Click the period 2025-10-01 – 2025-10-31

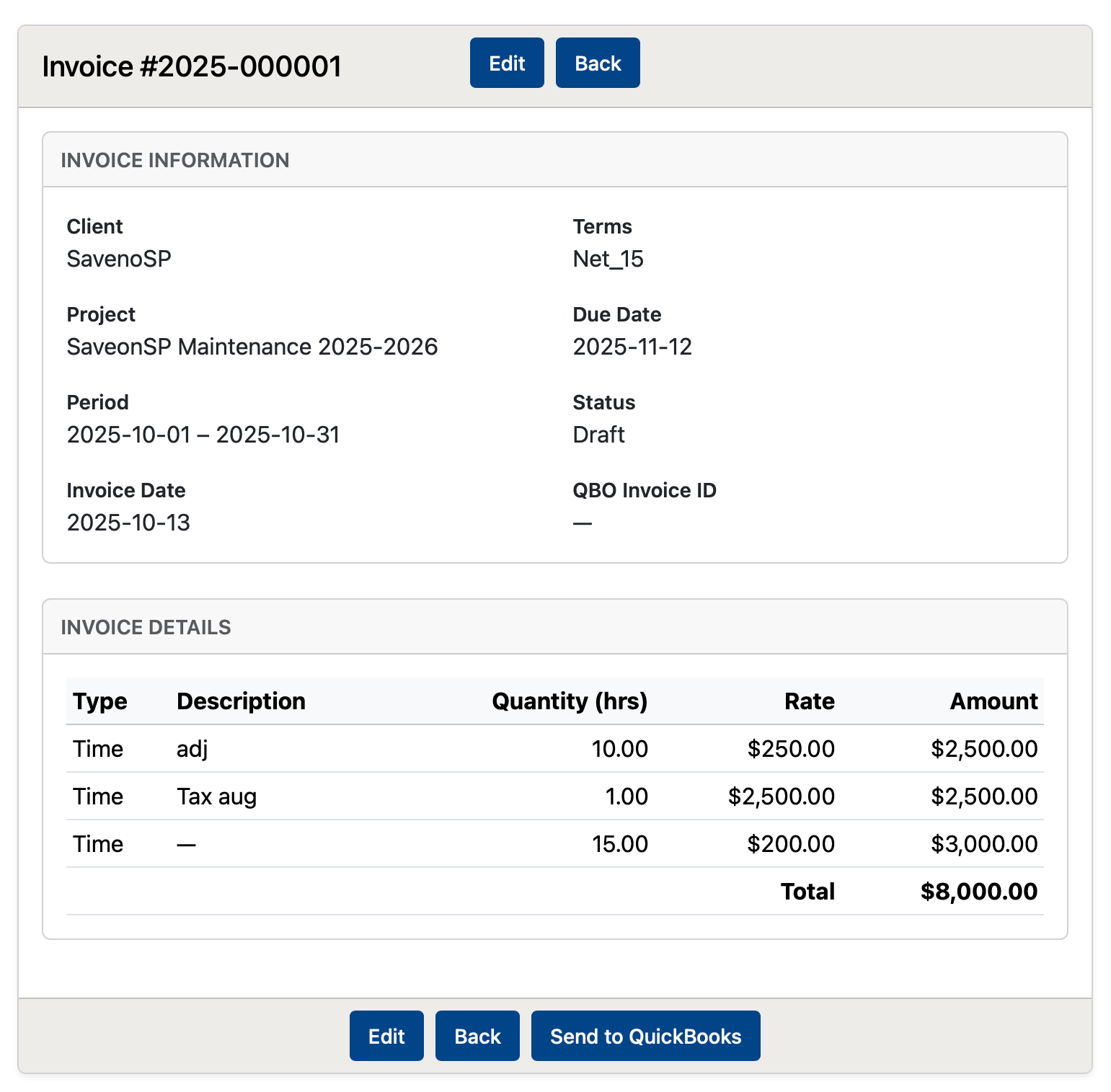[x=204, y=434]
